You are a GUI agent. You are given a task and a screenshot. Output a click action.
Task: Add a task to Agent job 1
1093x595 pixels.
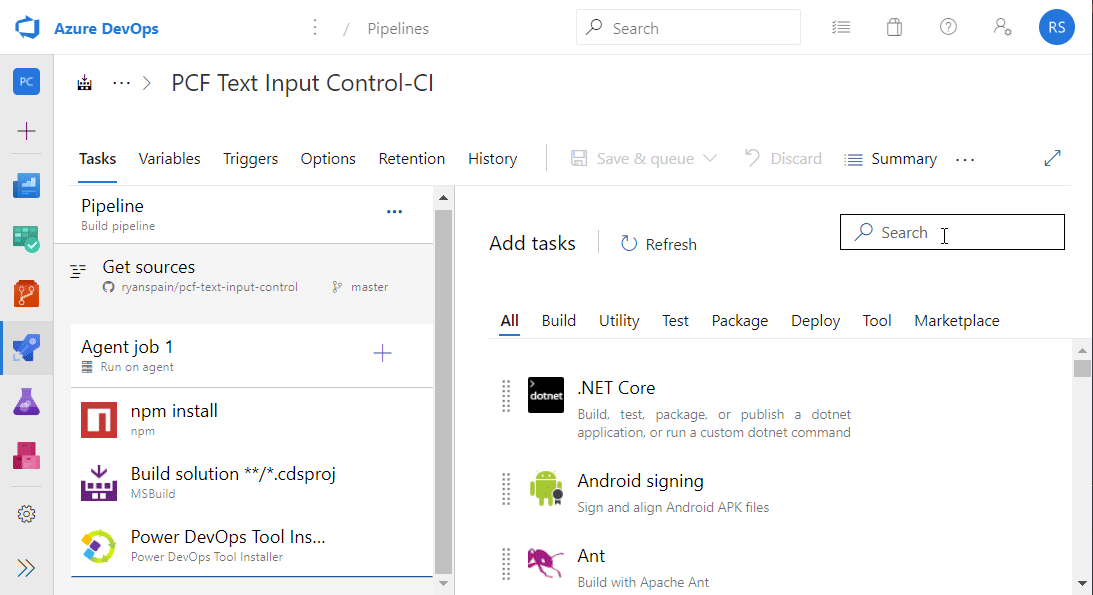[383, 353]
